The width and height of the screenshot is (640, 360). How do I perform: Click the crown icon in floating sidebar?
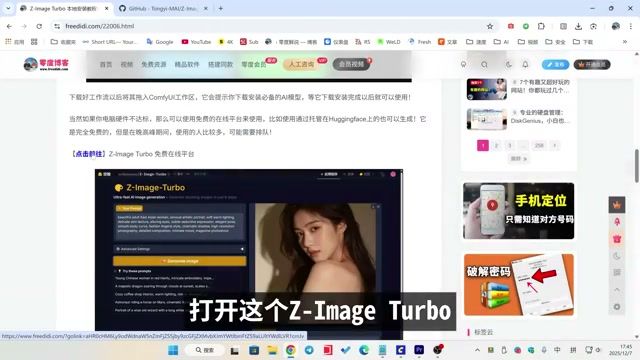coord(617,205)
